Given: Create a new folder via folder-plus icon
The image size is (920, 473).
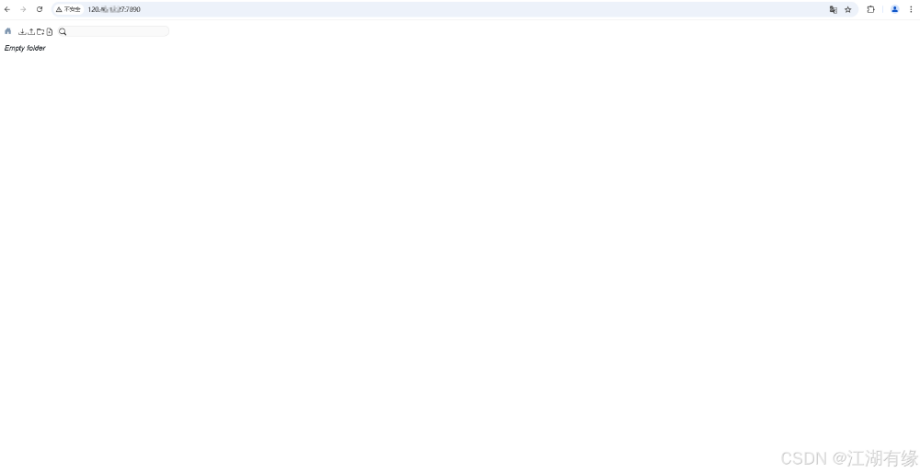Looking at the screenshot, I should pyautogui.click(x=40, y=32).
